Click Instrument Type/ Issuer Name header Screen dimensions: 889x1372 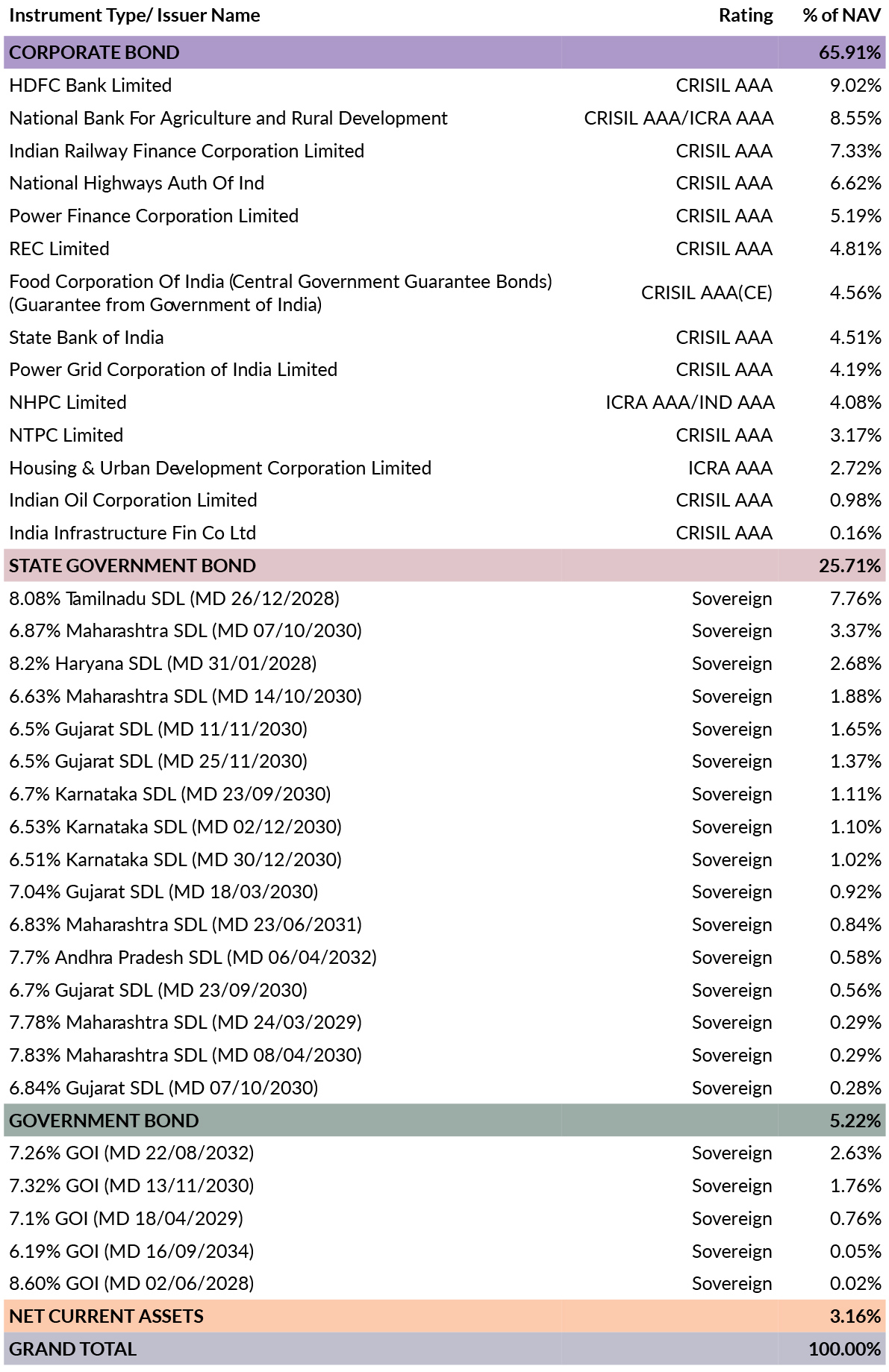click(134, 16)
